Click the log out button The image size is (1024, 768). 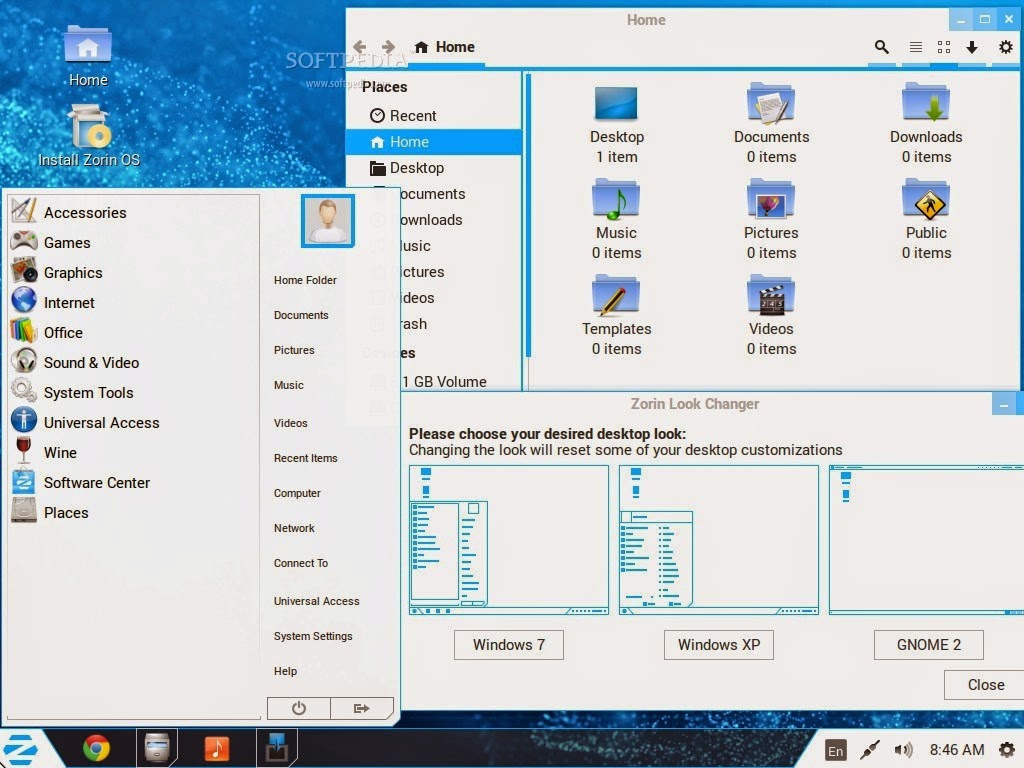[x=362, y=709]
